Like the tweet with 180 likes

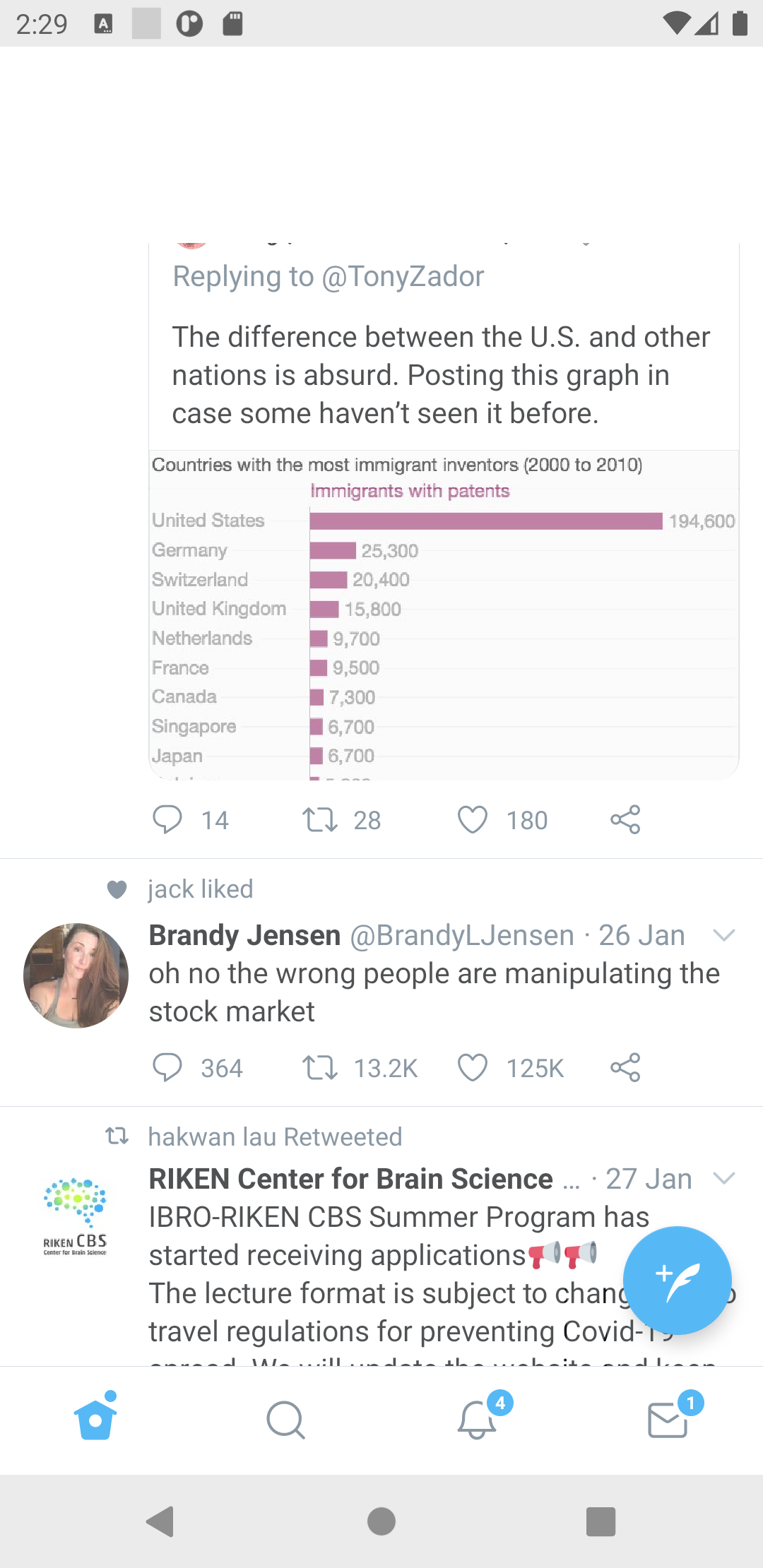[x=473, y=820]
